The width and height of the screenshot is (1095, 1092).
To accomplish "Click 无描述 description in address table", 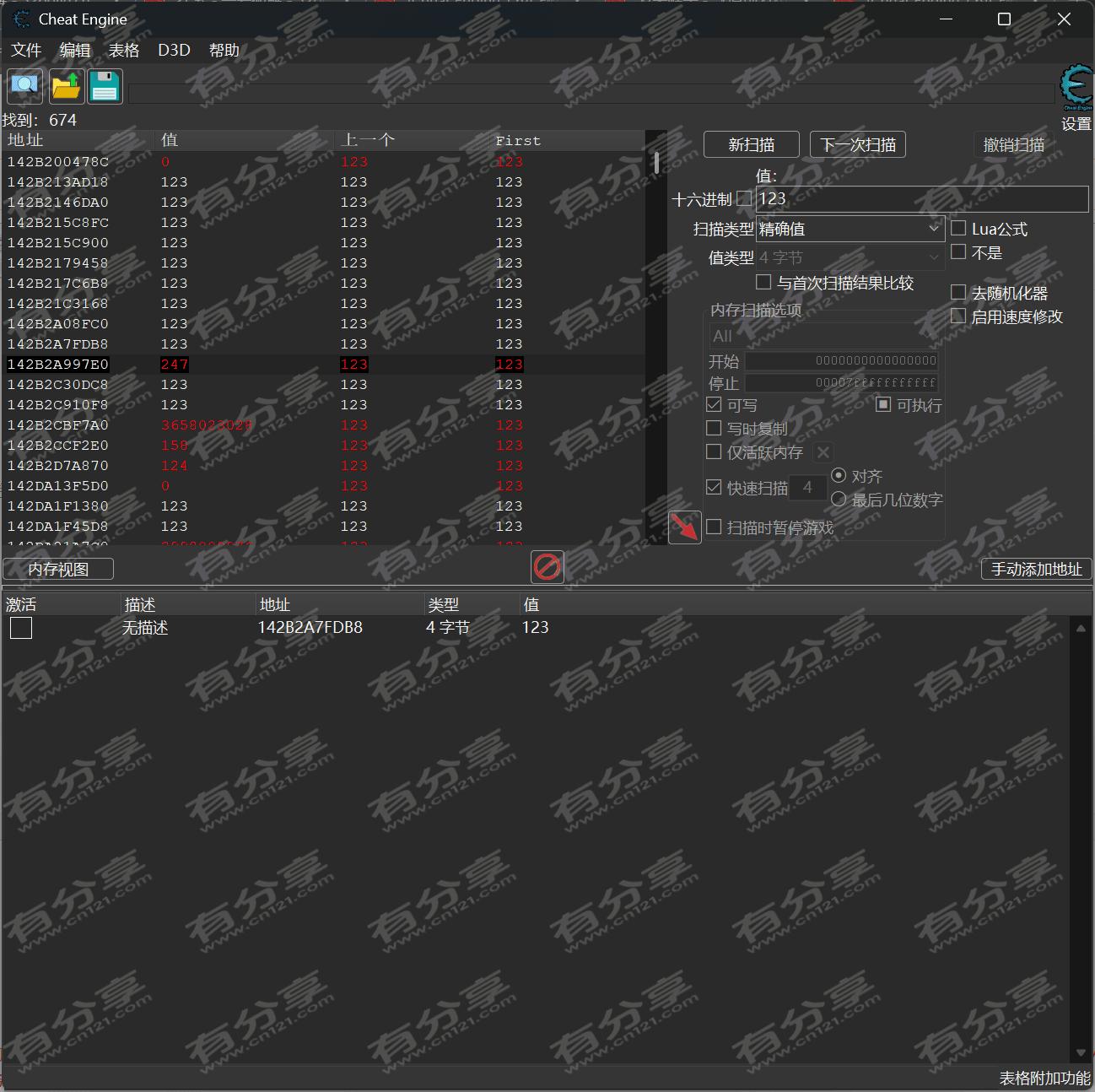I will [145, 628].
